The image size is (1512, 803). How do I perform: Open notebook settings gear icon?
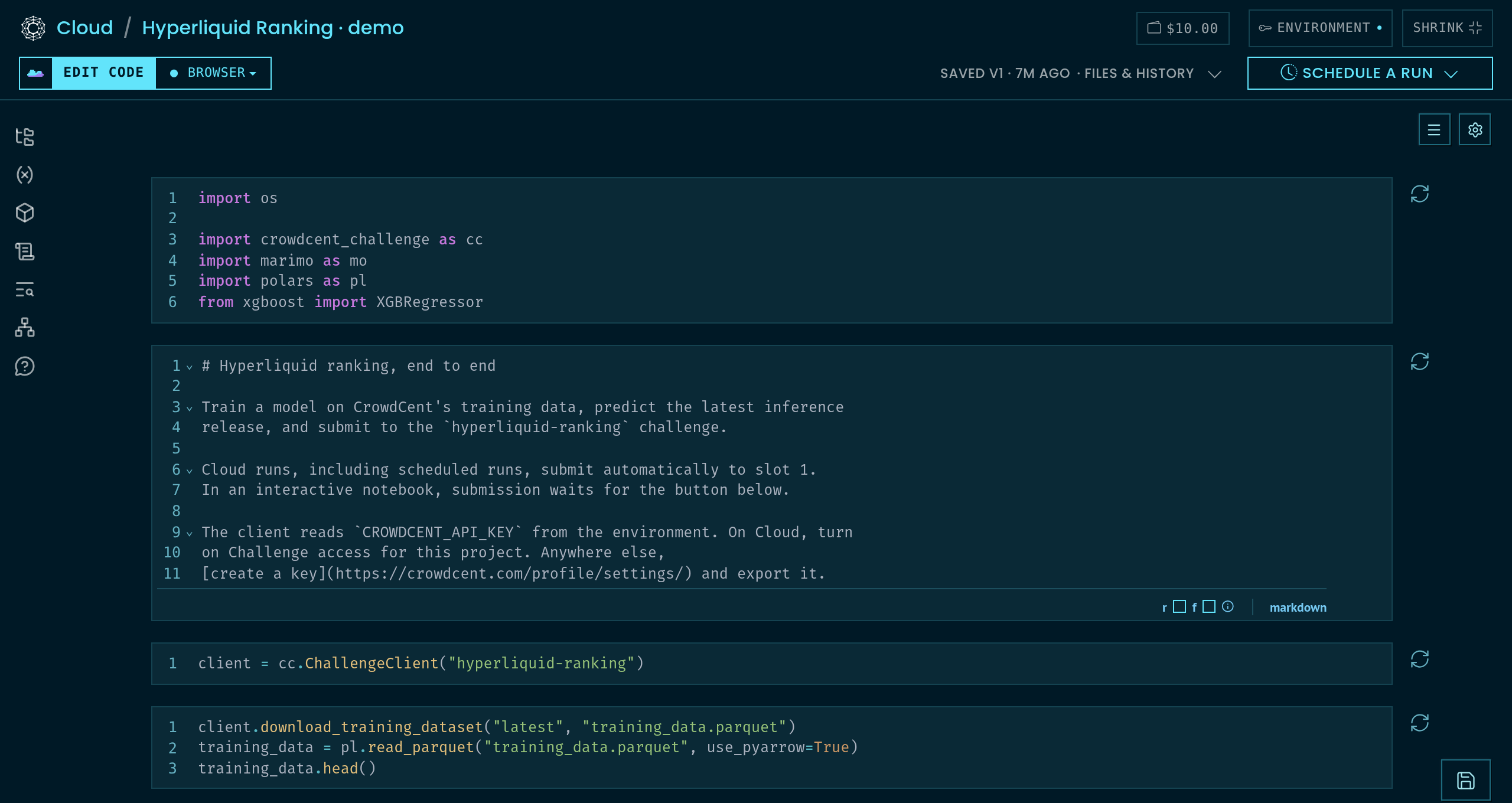coord(1475,130)
